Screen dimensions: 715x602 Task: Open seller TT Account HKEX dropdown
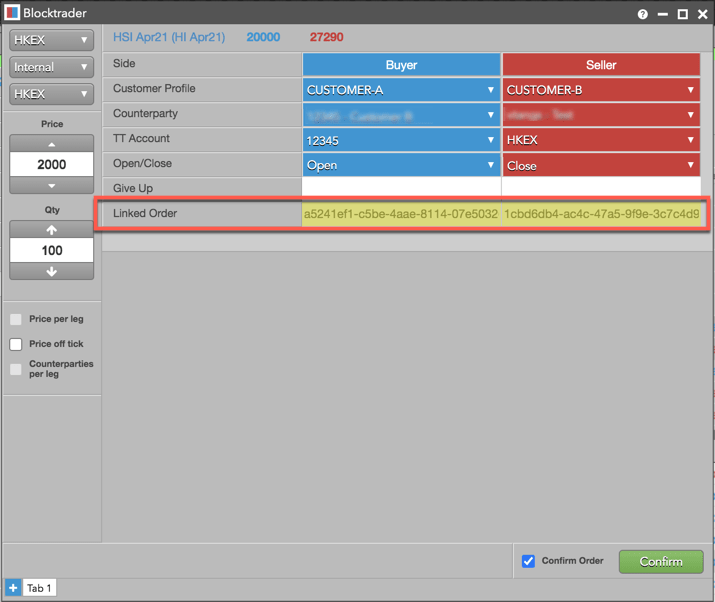click(x=601, y=140)
